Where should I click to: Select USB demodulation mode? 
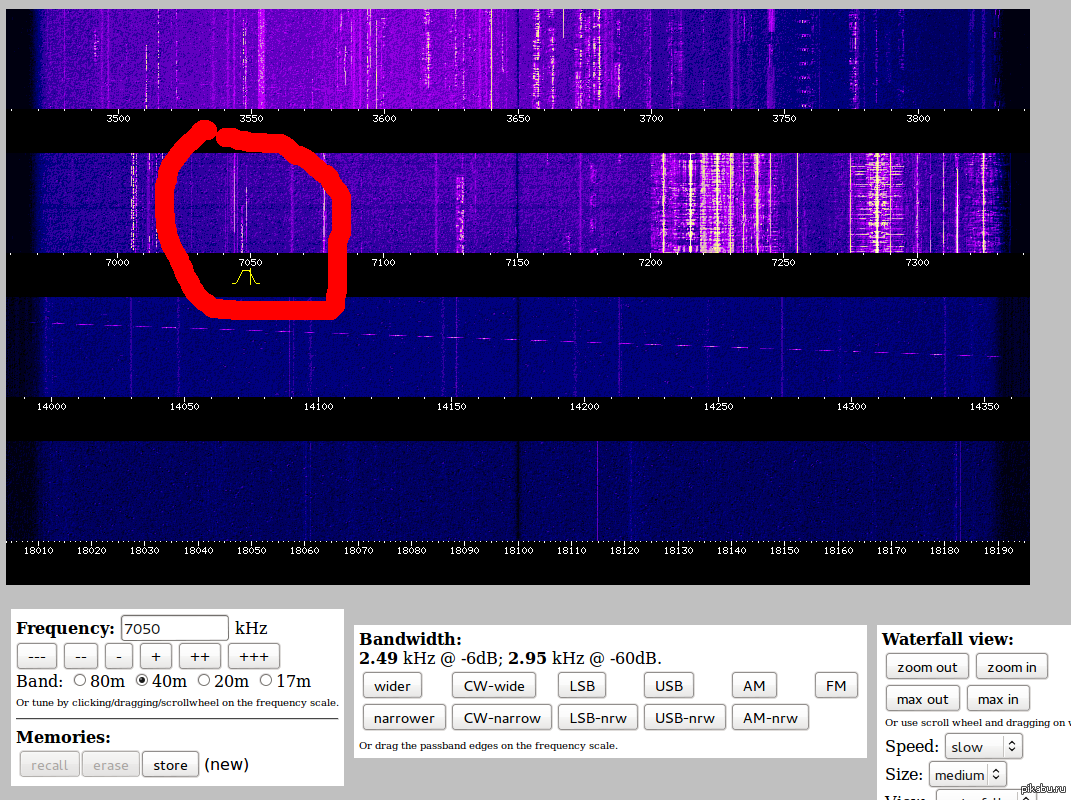click(x=669, y=685)
